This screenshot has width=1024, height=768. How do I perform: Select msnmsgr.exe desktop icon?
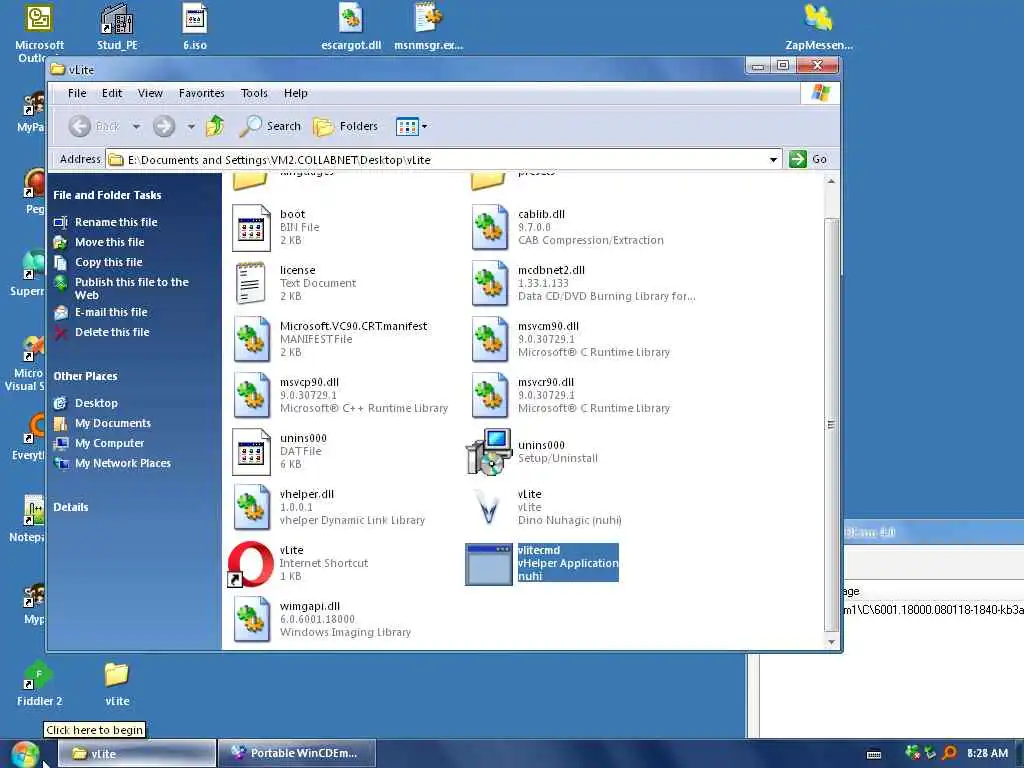[429, 27]
